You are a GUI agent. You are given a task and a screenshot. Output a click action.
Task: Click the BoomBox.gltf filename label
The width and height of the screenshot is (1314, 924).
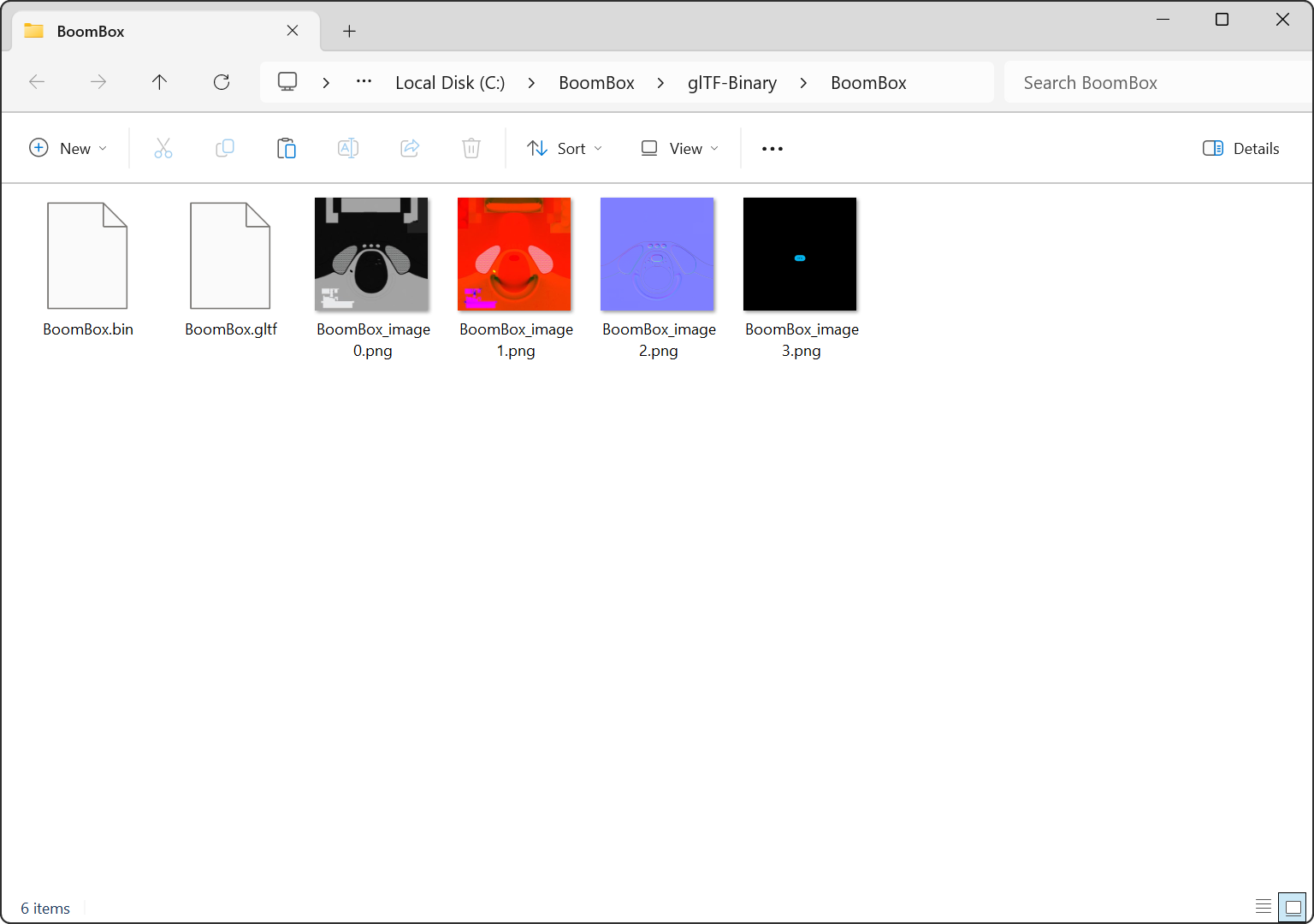(231, 329)
